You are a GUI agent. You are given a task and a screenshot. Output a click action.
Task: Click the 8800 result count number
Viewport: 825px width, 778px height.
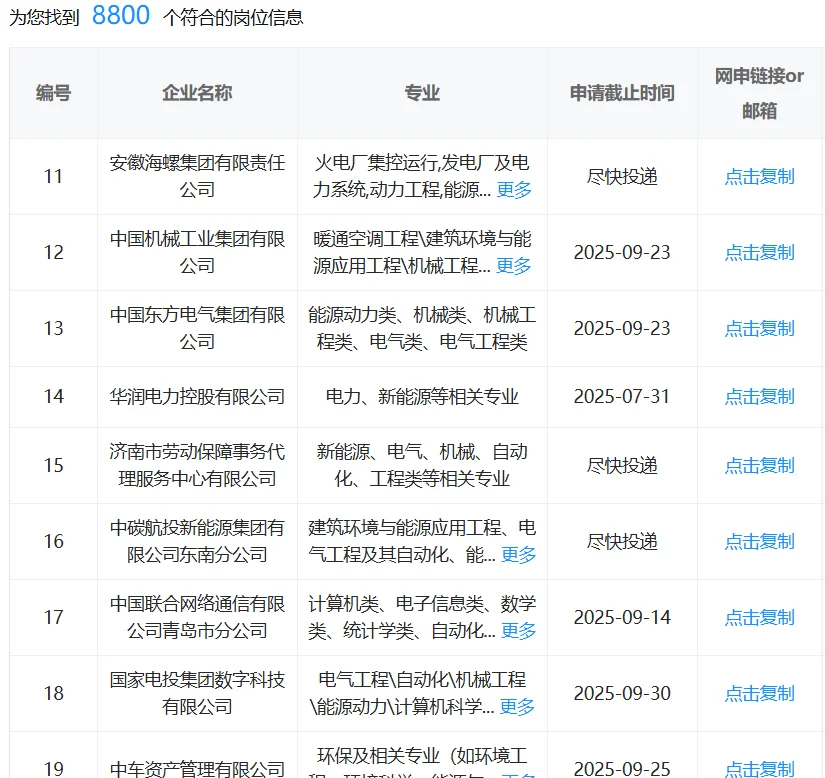(x=121, y=15)
